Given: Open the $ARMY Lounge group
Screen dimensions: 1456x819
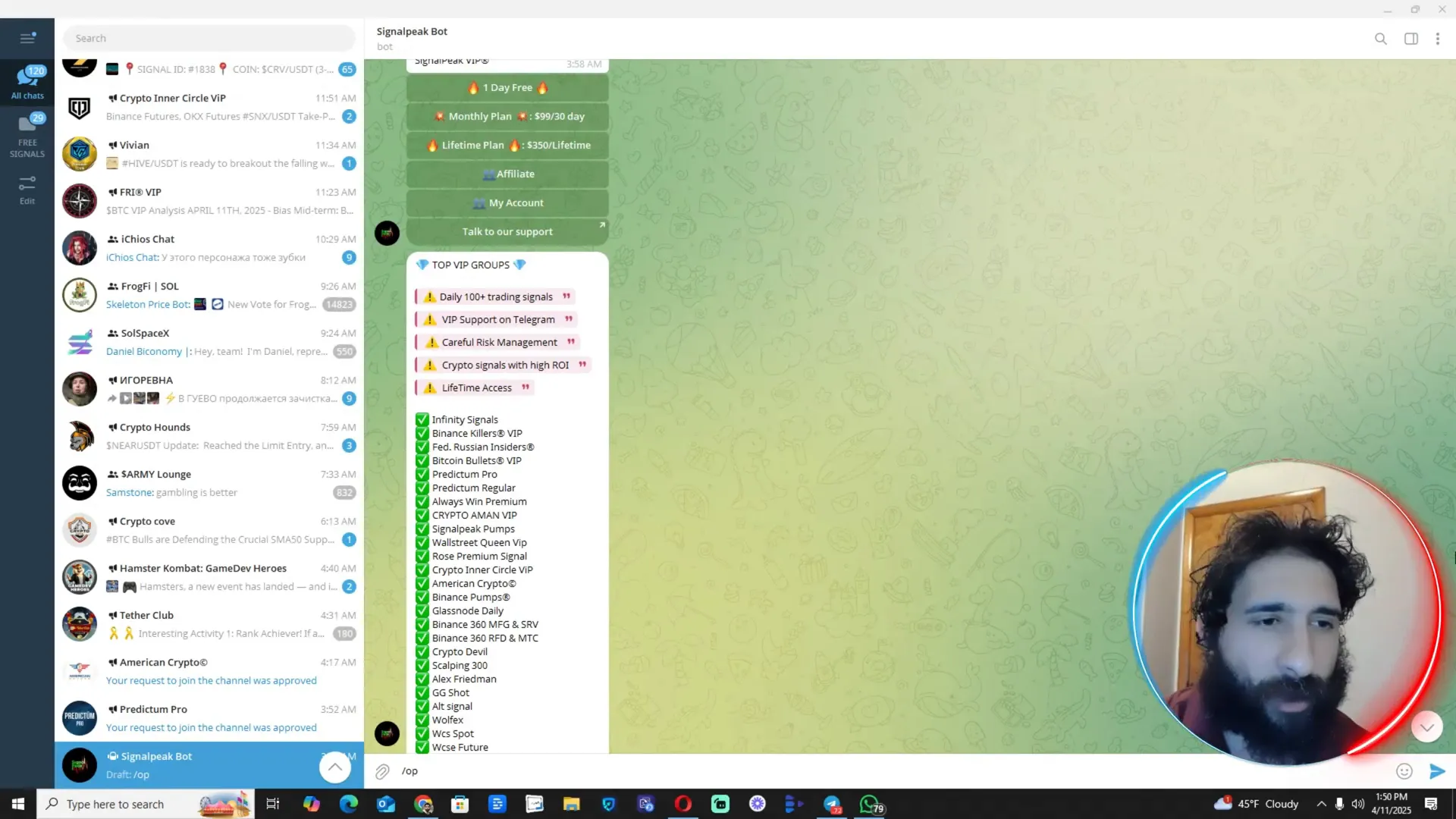Looking at the screenshot, I should 209,483.
